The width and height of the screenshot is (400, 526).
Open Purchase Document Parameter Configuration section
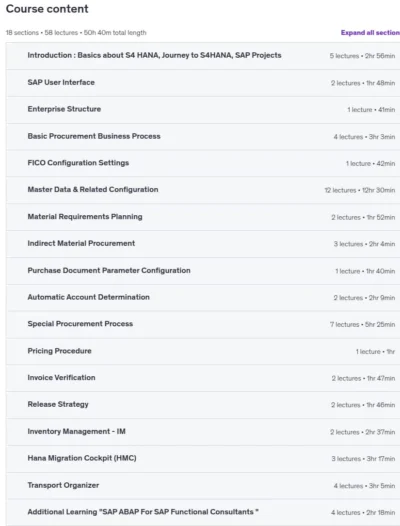203,271
